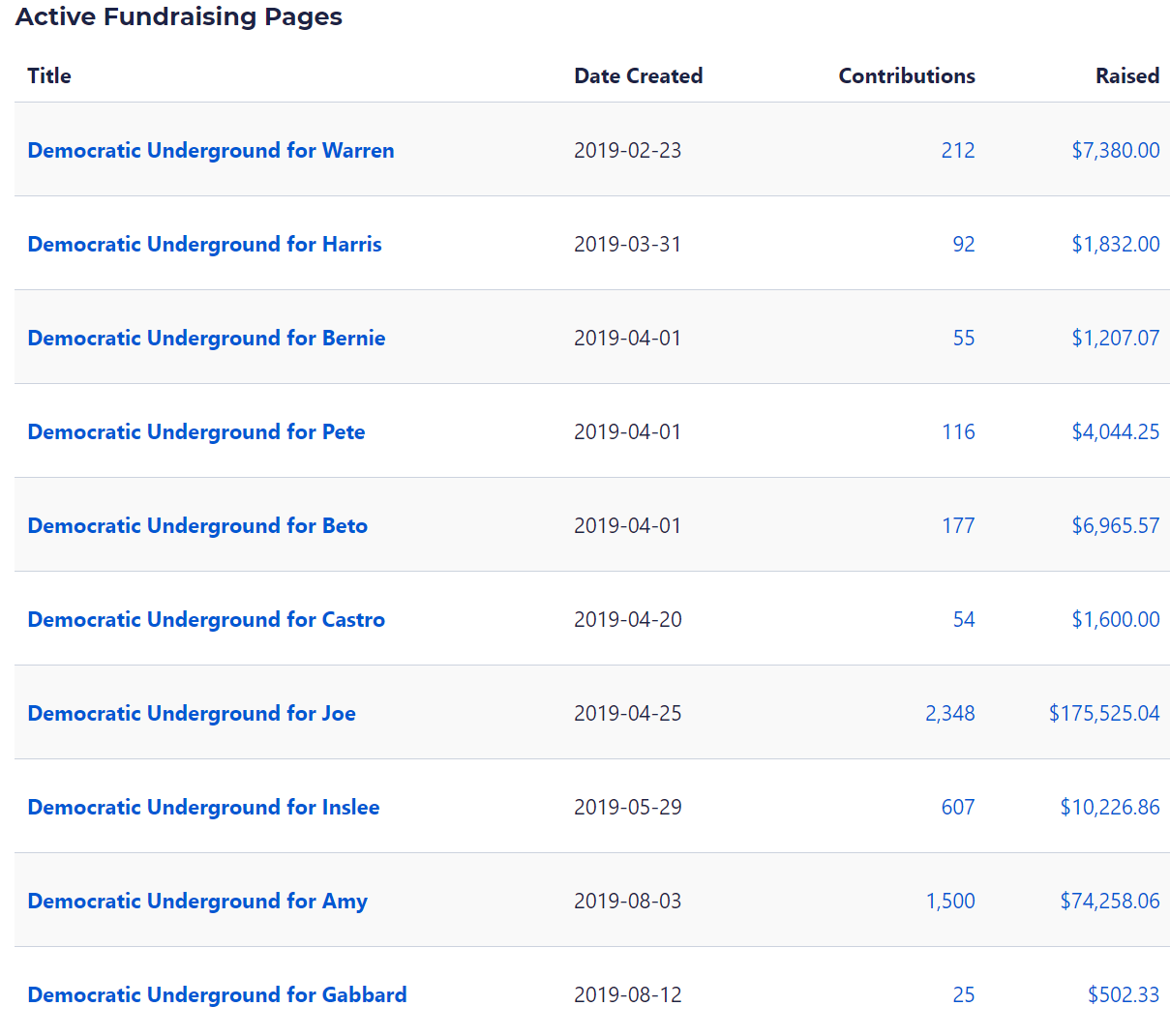Click Democratic Underground for Inslee link
Screen dimensions: 1170x1036
click(x=203, y=807)
